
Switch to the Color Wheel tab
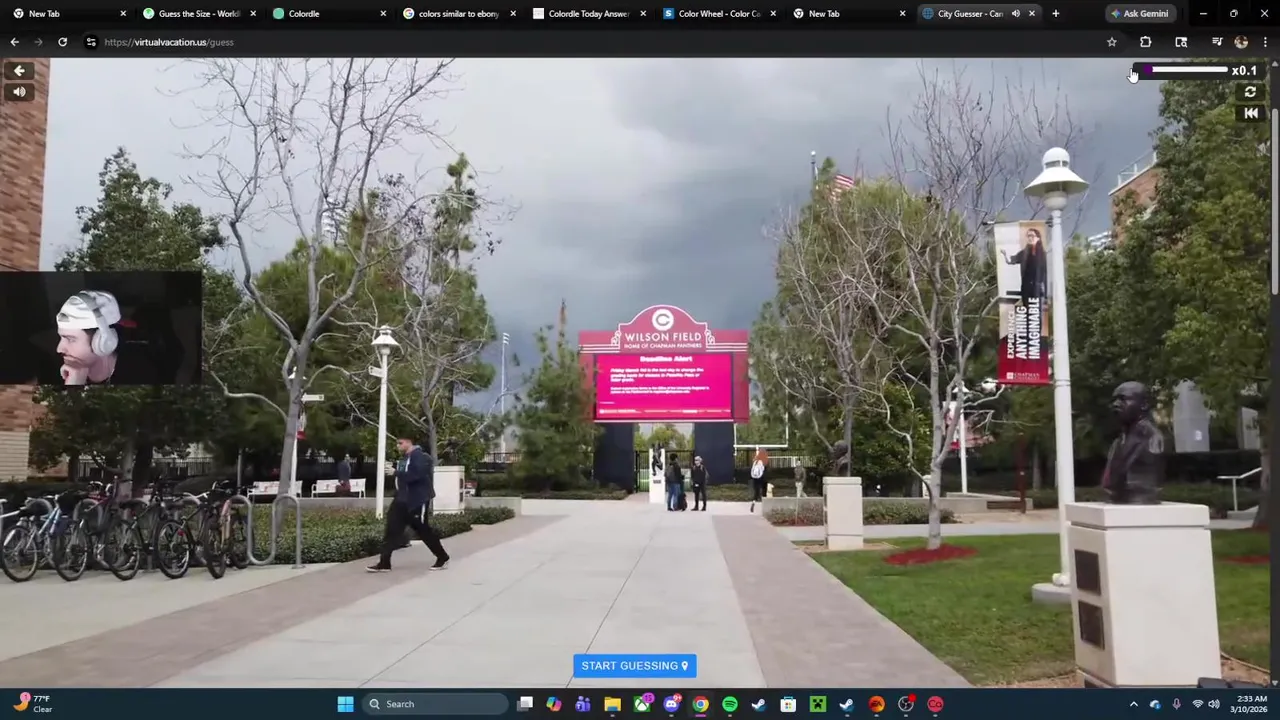point(718,14)
